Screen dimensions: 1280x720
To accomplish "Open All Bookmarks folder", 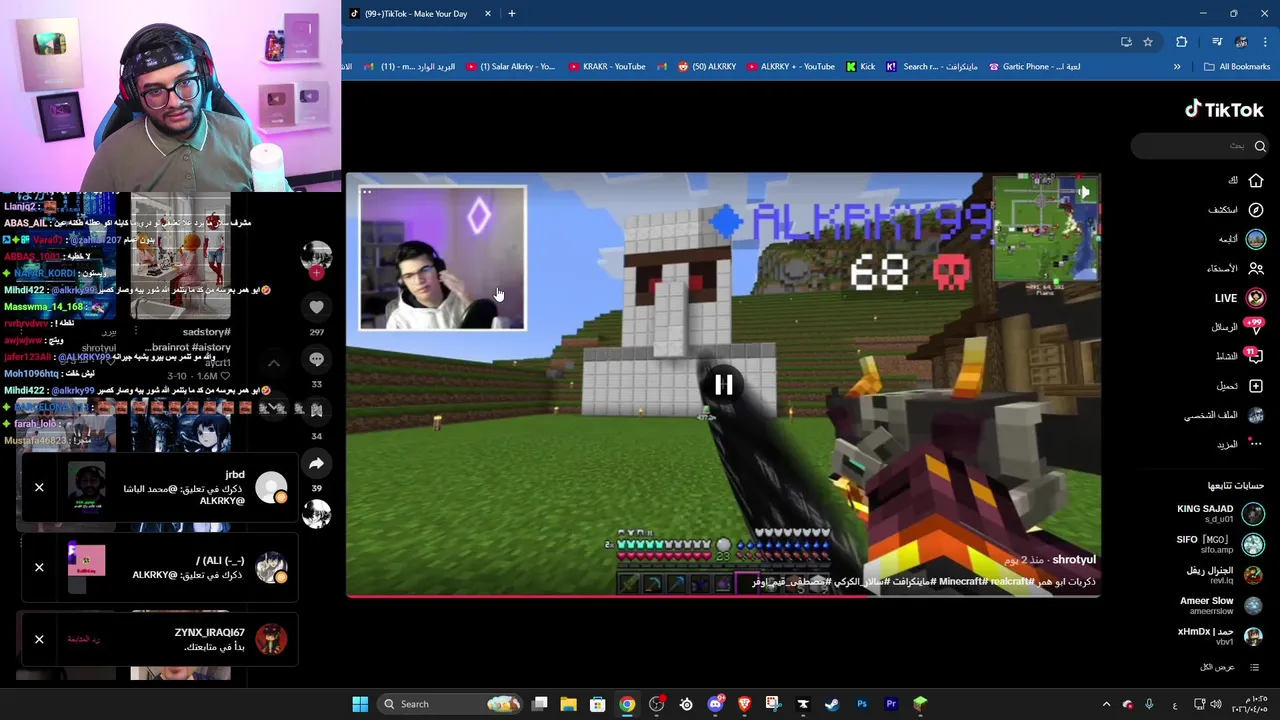I will coord(1237,67).
